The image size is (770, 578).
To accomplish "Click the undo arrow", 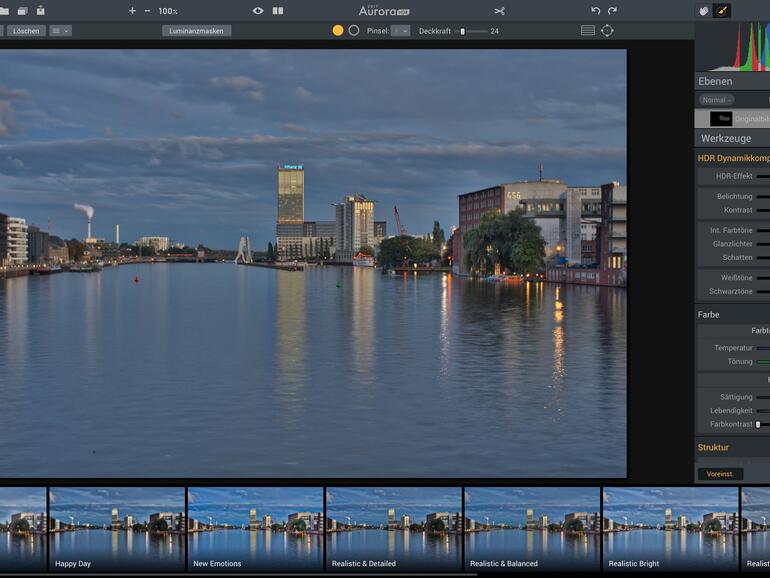I will tap(596, 11).
